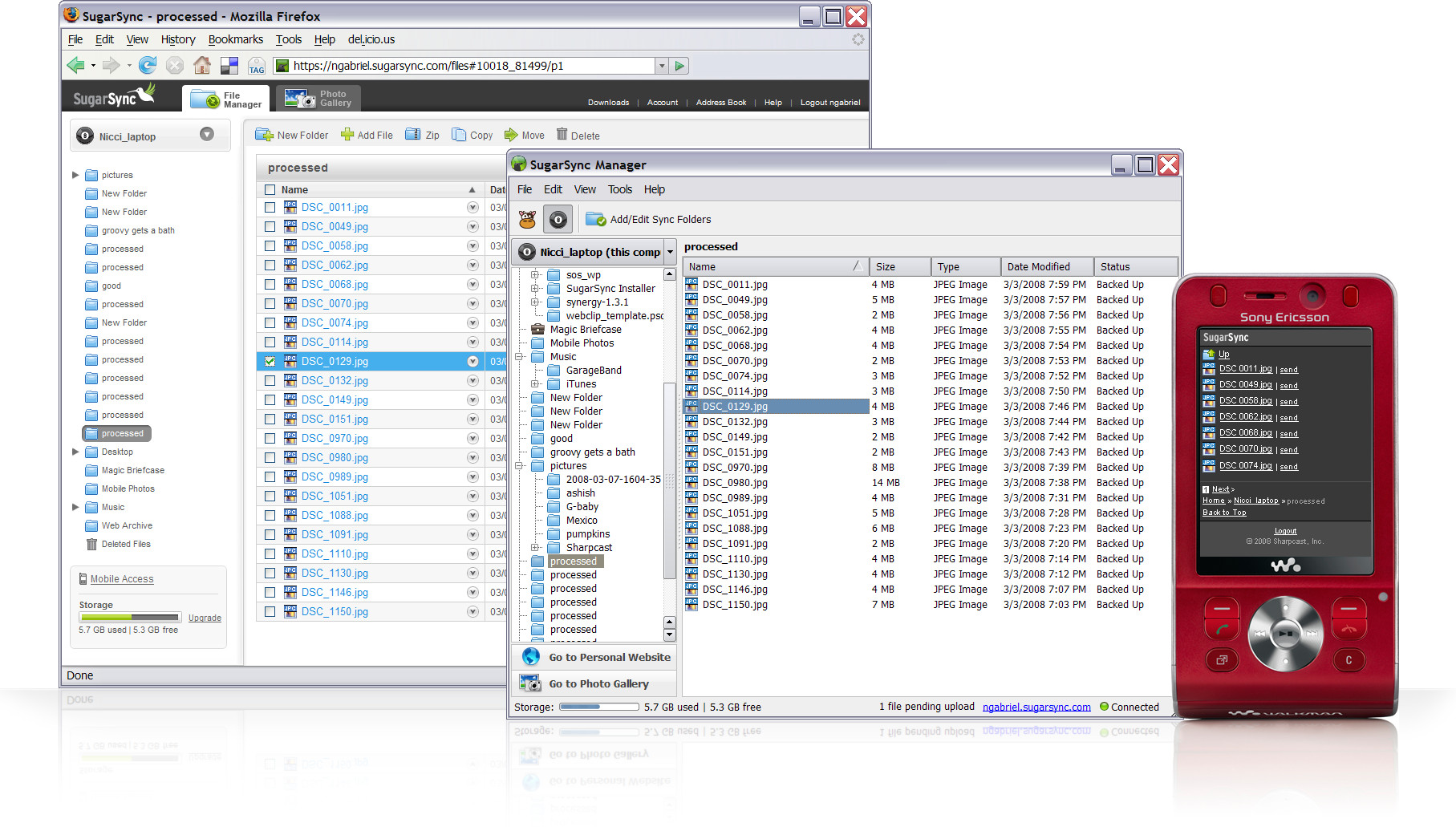
Task: Switch to the File Manager tab
Action: (226, 99)
